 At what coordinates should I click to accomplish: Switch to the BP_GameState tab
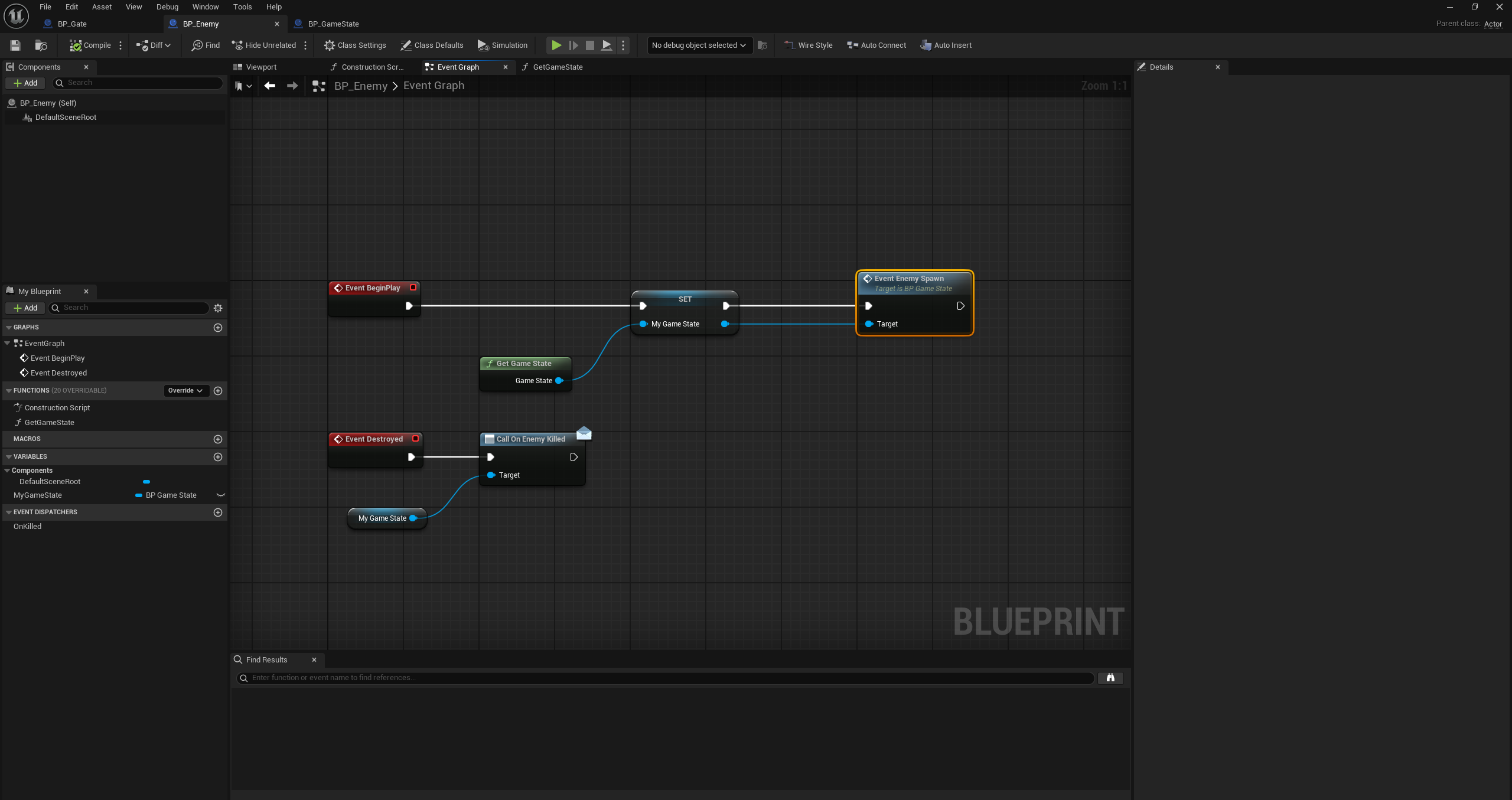pos(333,24)
